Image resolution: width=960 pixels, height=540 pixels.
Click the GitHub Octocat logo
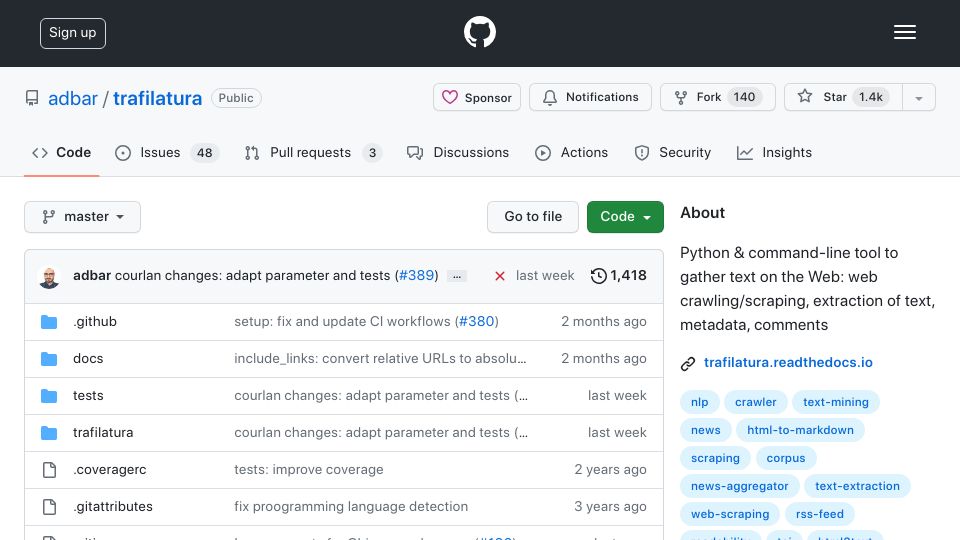[x=479, y=32]
